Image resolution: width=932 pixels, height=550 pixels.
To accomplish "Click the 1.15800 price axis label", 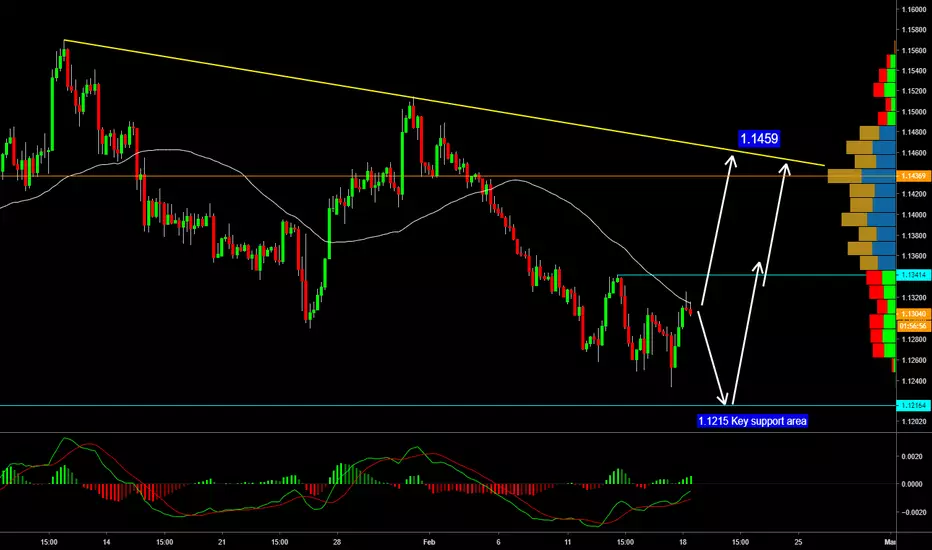I will point(914,30).
